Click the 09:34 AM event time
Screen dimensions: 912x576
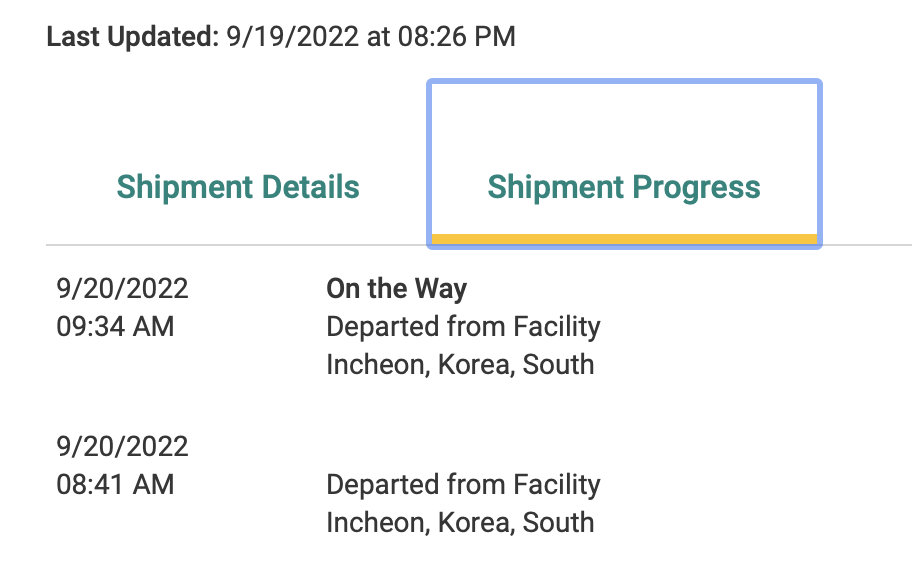[115, 326]
